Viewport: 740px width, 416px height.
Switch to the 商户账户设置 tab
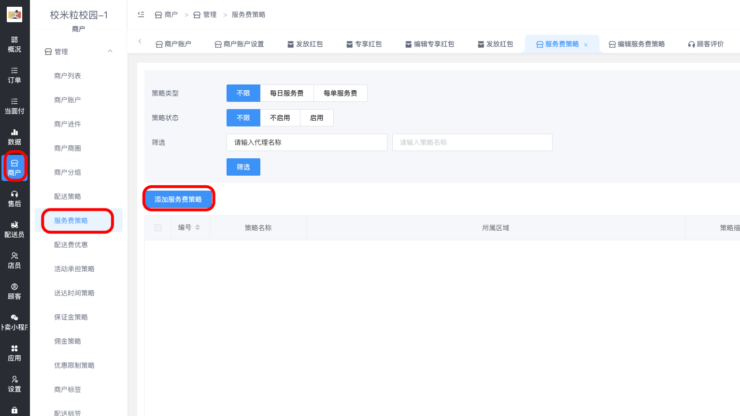pos(239,45)
